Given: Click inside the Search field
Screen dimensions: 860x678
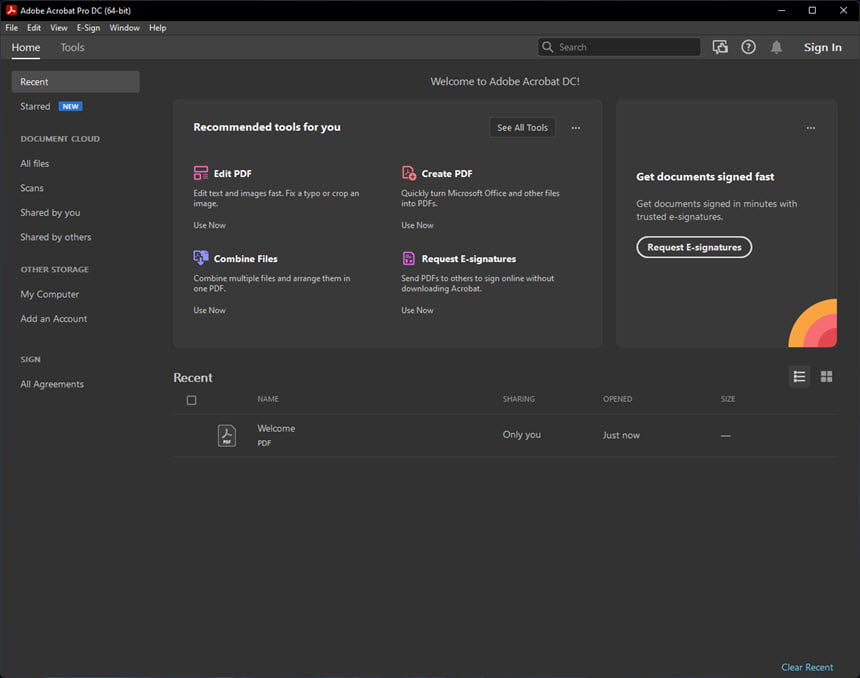Looking at the screenshot, I should click(619, 47).
